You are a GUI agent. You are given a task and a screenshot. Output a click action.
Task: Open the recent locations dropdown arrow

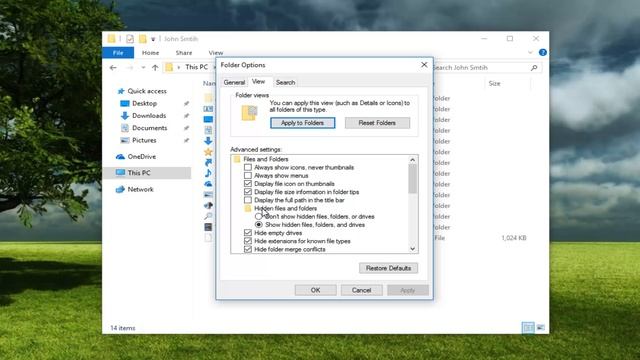[x=143, y=68]
